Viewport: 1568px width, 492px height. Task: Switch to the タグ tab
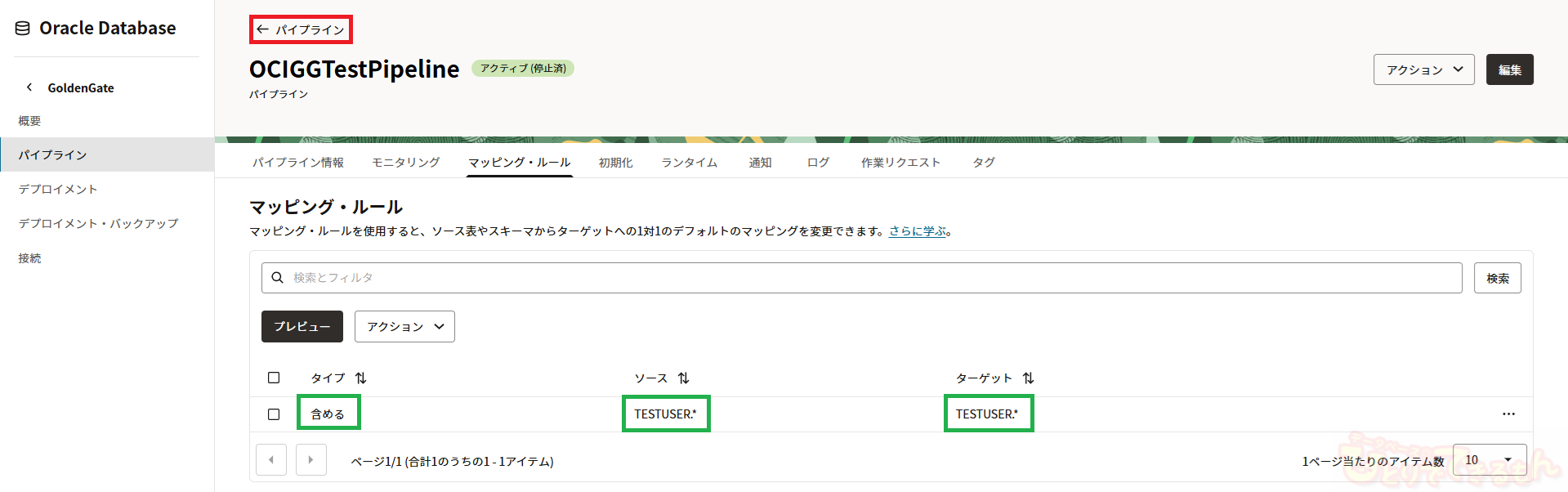point(984,163)
